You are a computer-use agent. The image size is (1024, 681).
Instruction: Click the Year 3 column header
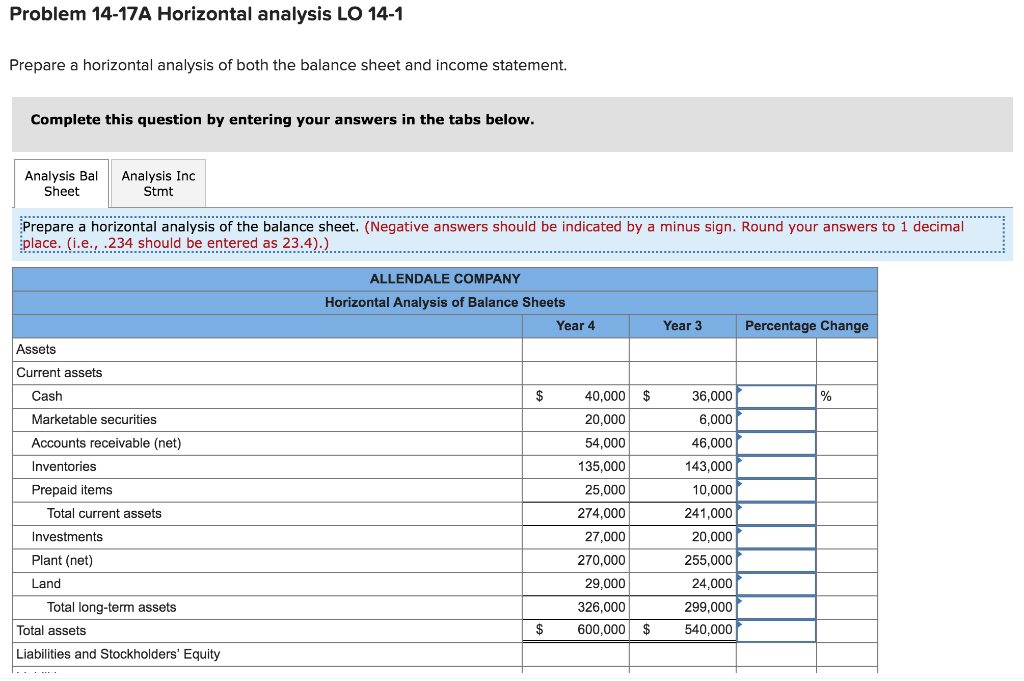click(681, 325)
